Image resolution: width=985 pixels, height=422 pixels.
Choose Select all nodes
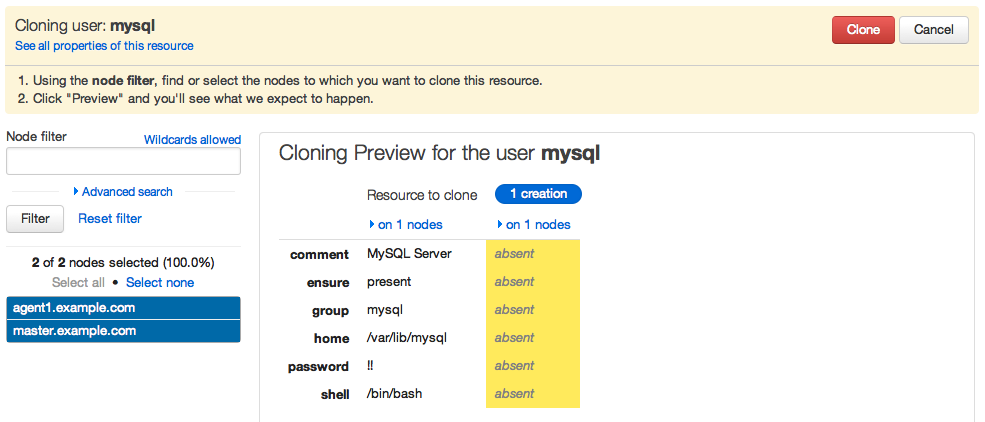[x=78, y=283]
